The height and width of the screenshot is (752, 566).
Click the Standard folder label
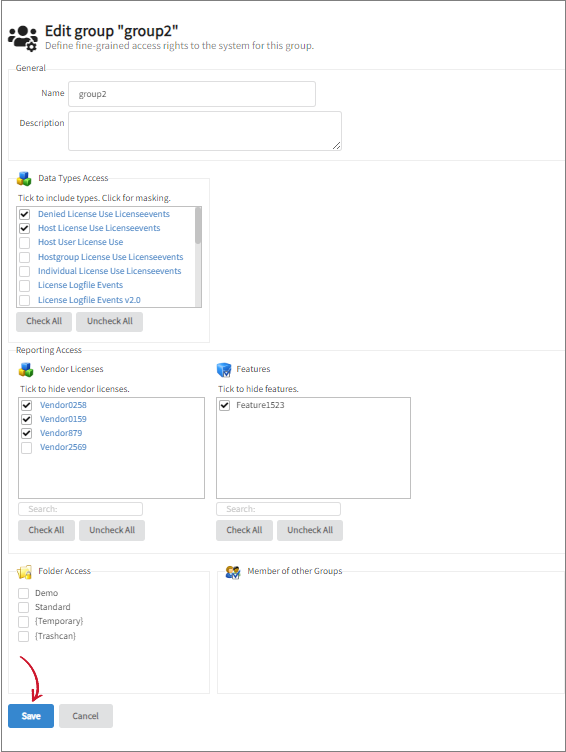[x=53, y=607]
